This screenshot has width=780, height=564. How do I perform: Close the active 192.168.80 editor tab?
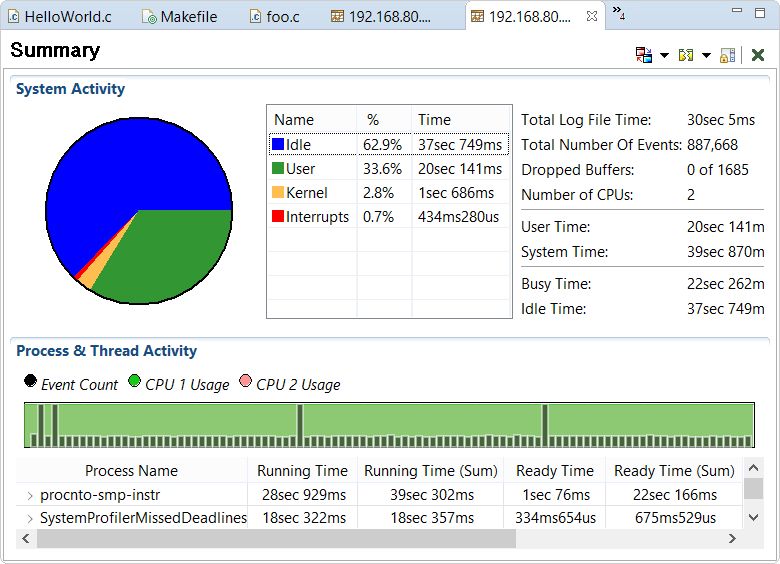point(593,17)
